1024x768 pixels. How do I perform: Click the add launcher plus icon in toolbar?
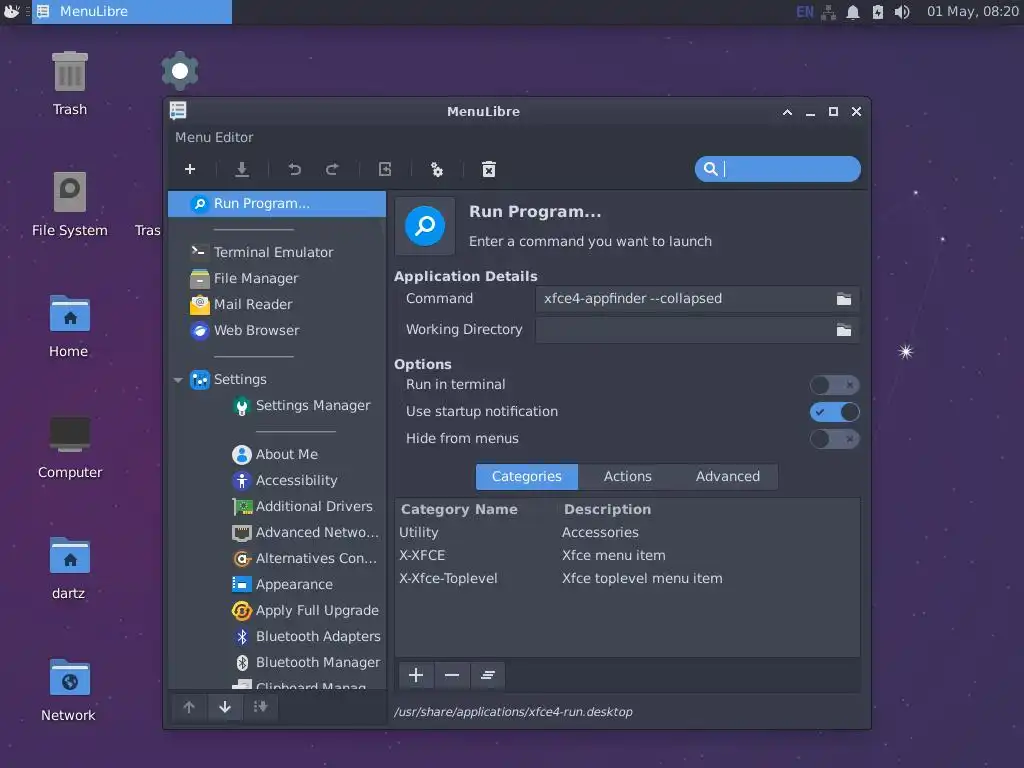click(190, 169)
